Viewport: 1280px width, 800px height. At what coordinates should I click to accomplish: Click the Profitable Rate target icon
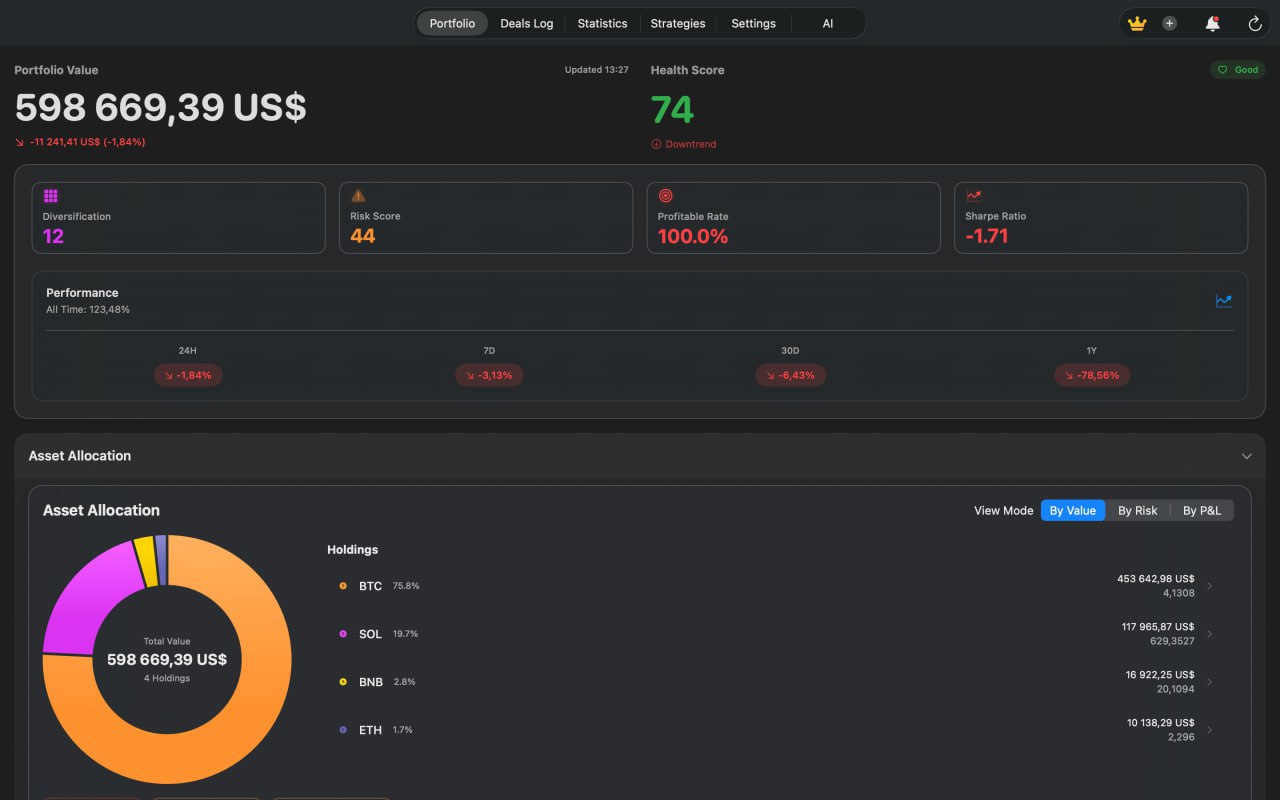click(x=666, y=196)
